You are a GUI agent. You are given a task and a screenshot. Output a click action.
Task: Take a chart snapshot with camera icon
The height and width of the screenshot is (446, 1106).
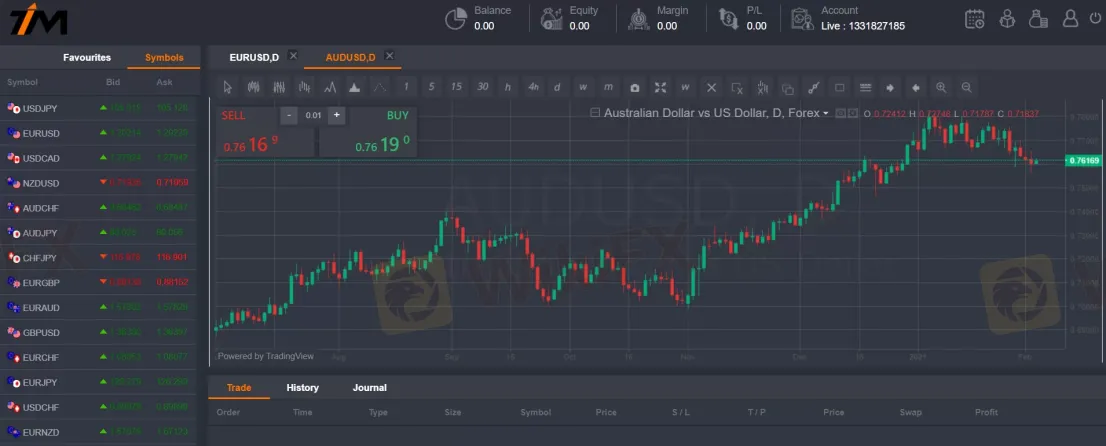tap(635, 88)
